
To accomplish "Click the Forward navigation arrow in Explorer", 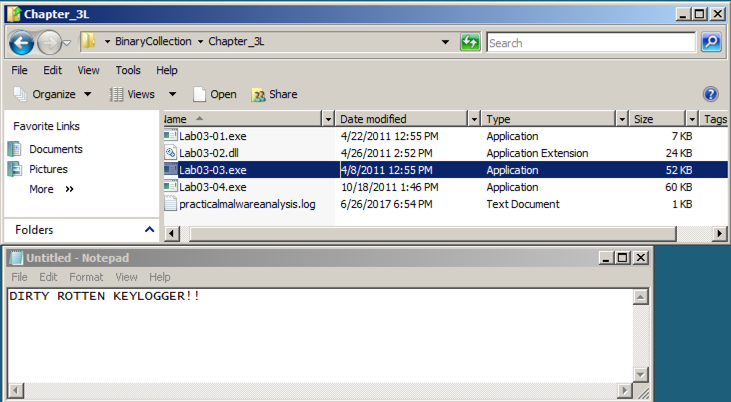I will point(49,43).
